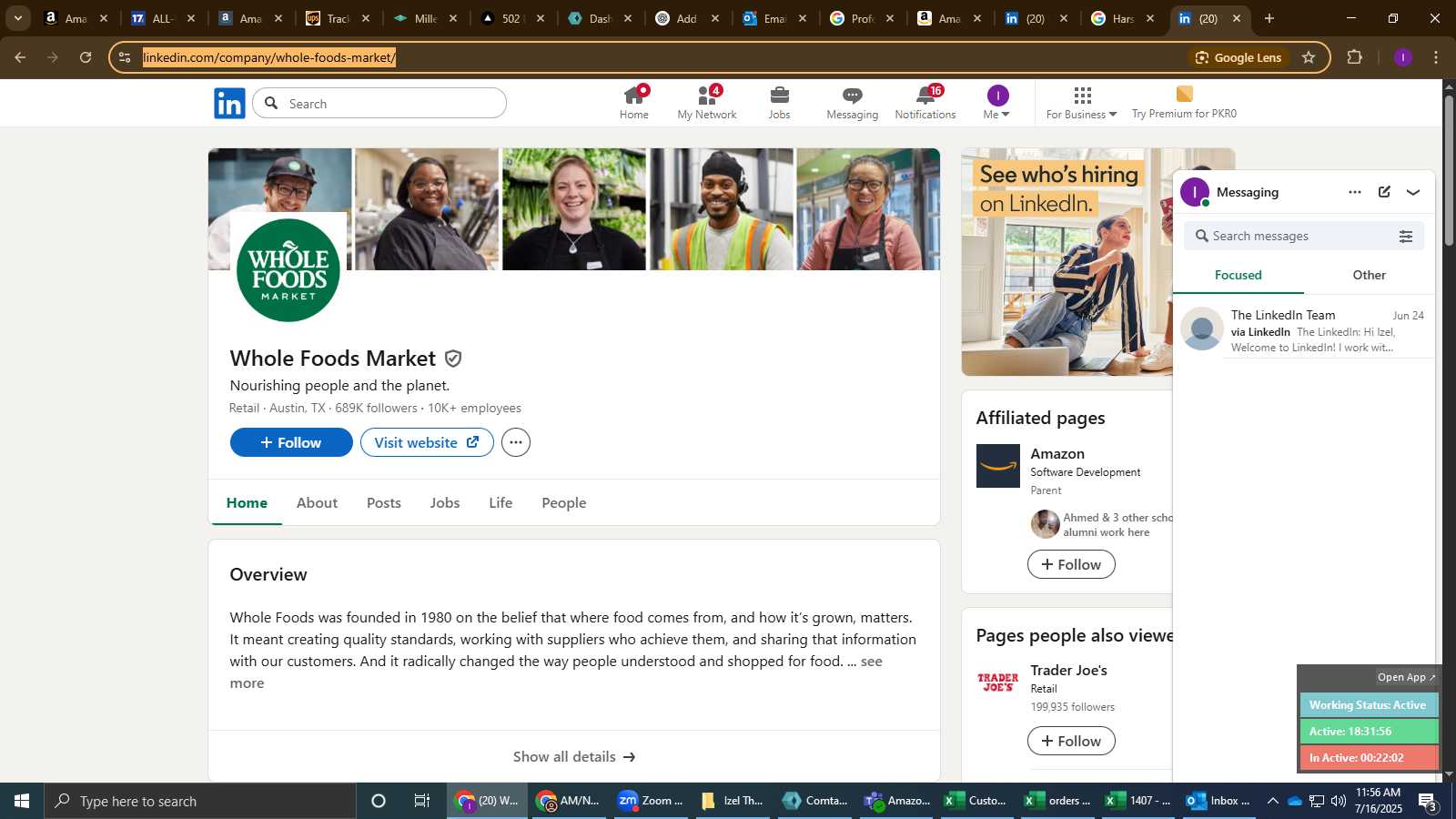Screen dimensions: 1456x819
Task: Click 10K+ employees link
Action: [x=475, y=408]
